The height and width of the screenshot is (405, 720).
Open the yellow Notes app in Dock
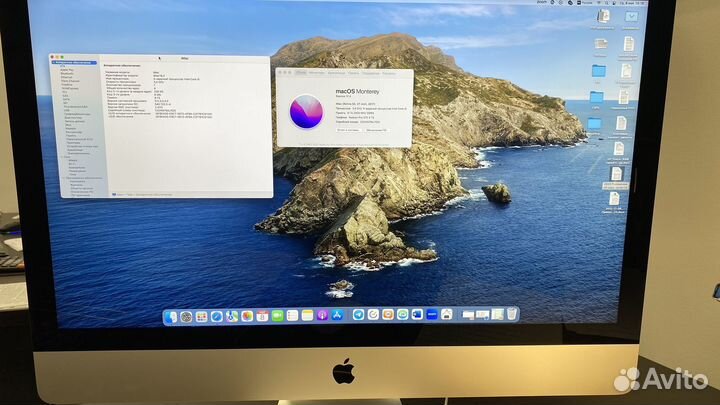pos(307,315)
